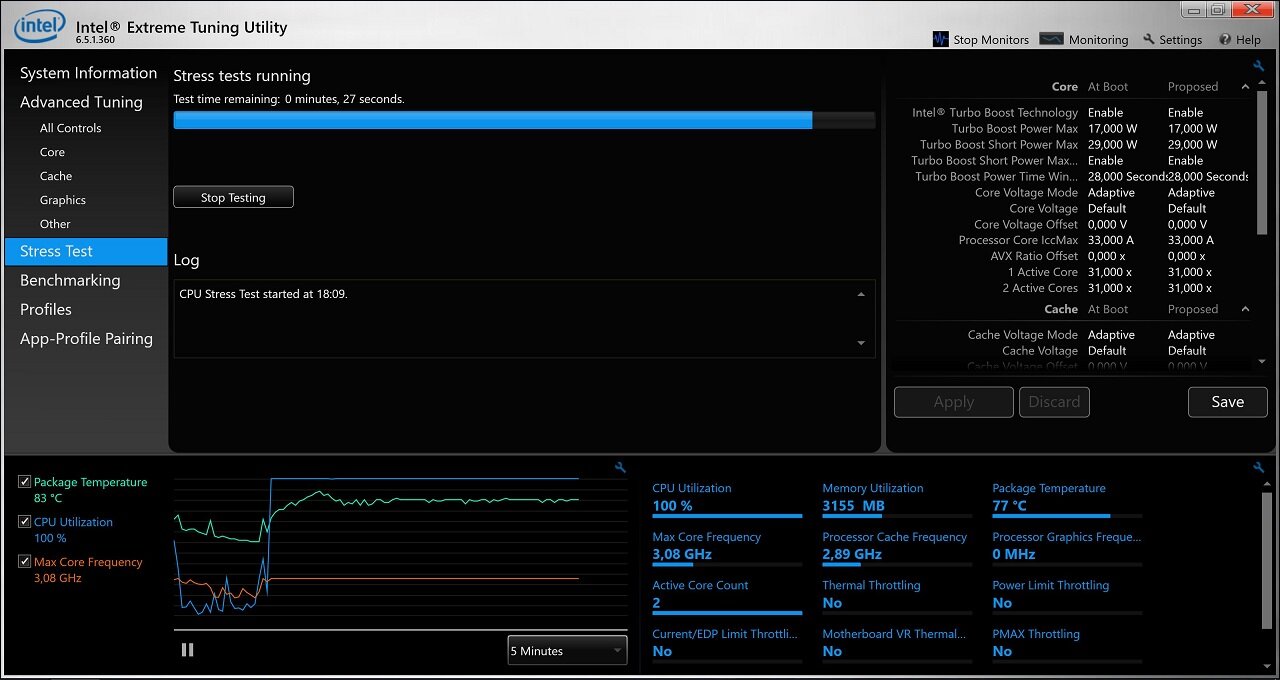Screen dimensions: 1280x680
Task: Click the Stop Monitors label
Action: [x=991, y=40]
